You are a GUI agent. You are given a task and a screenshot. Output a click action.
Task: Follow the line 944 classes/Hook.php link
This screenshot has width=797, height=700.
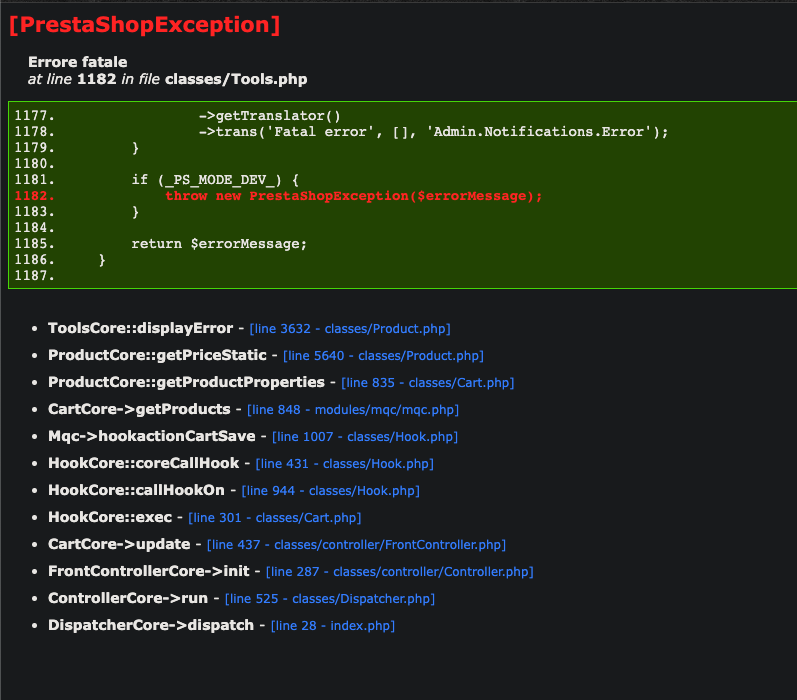point(330,491)
